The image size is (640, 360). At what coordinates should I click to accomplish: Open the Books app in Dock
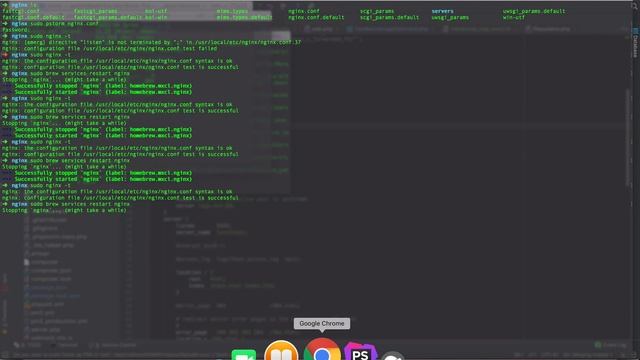[281, 351]
